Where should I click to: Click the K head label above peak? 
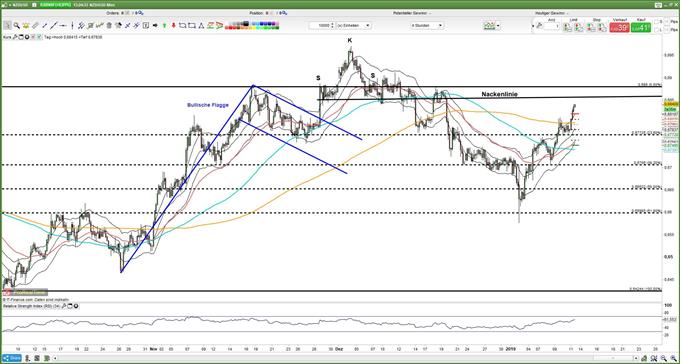pyautogui.click(x=350, y=40)
